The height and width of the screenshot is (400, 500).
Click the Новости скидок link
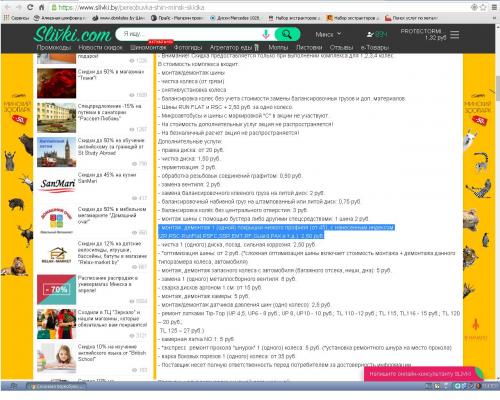[x=100, y=47]
